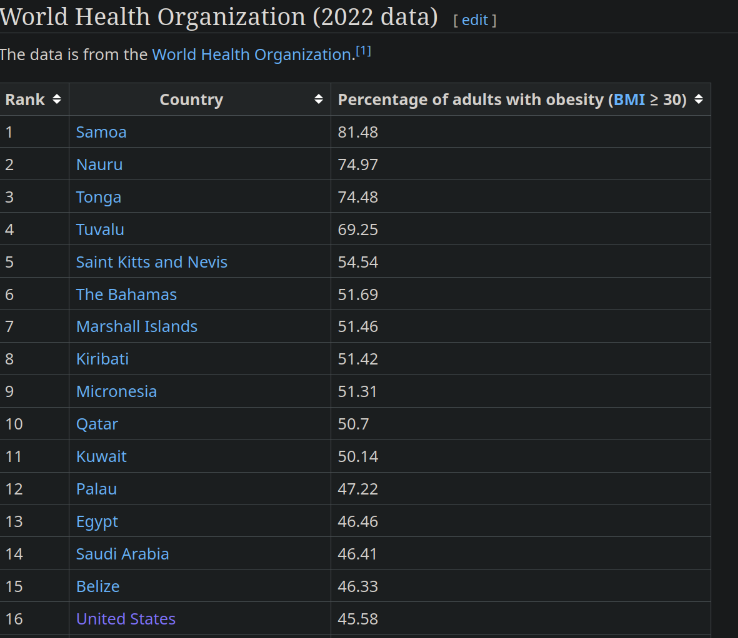This screenshot has height=638, width=738.
Task: Select the rank 16 cell
Action: point(34,619)
